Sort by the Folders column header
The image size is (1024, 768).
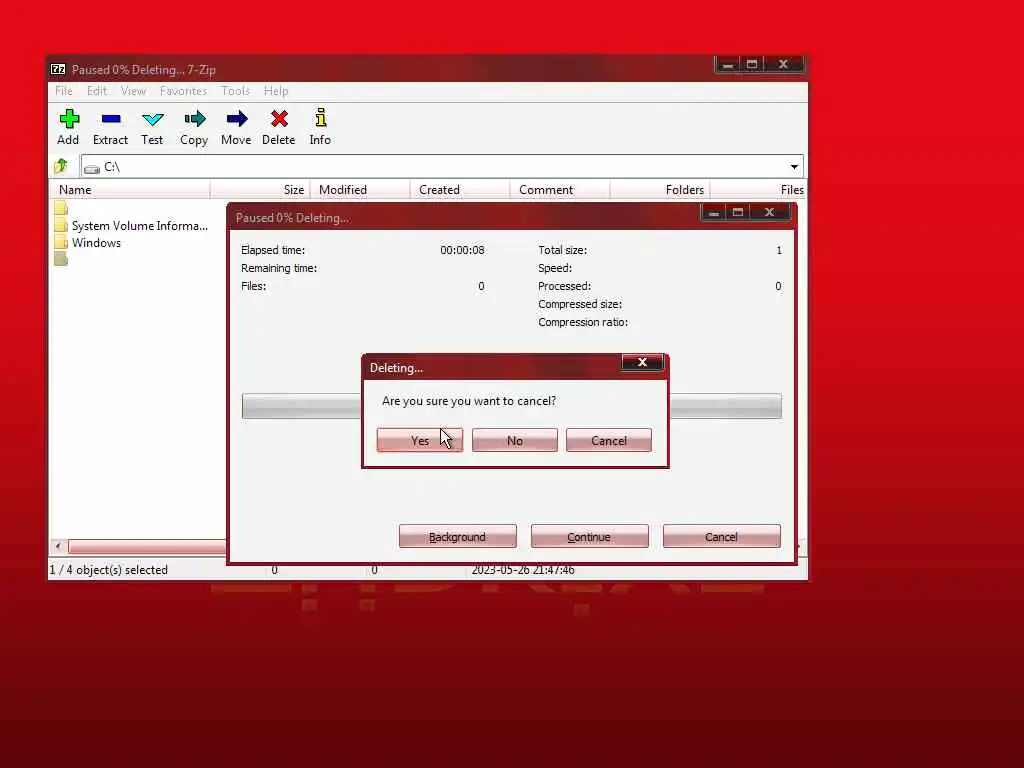[x=660, y=189]
